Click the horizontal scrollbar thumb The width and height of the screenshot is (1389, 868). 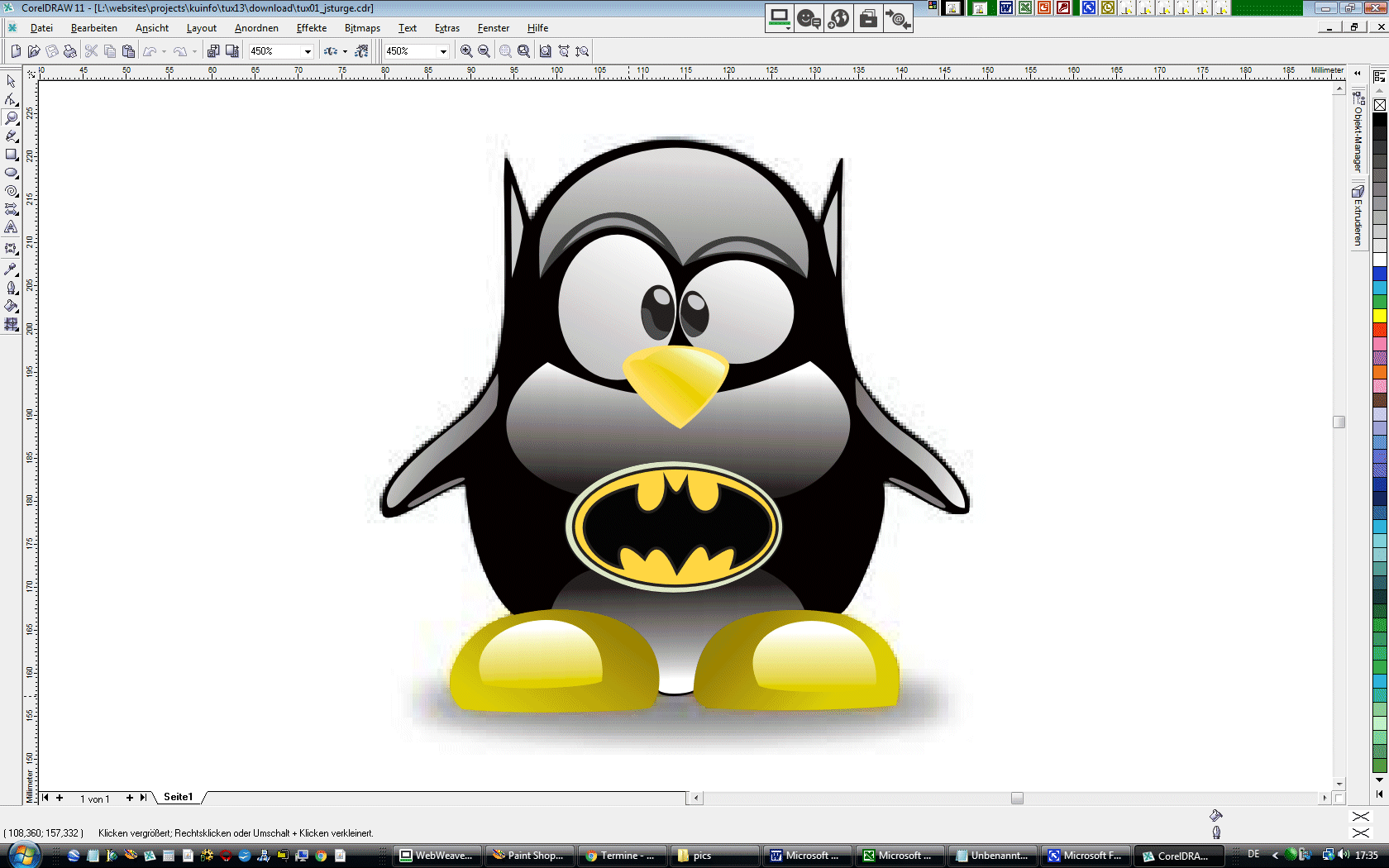coord(1017,798)
